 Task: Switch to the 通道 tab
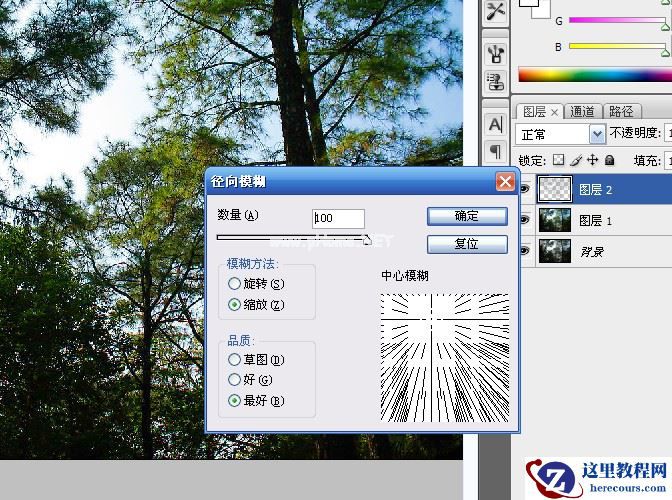point(582,112)
